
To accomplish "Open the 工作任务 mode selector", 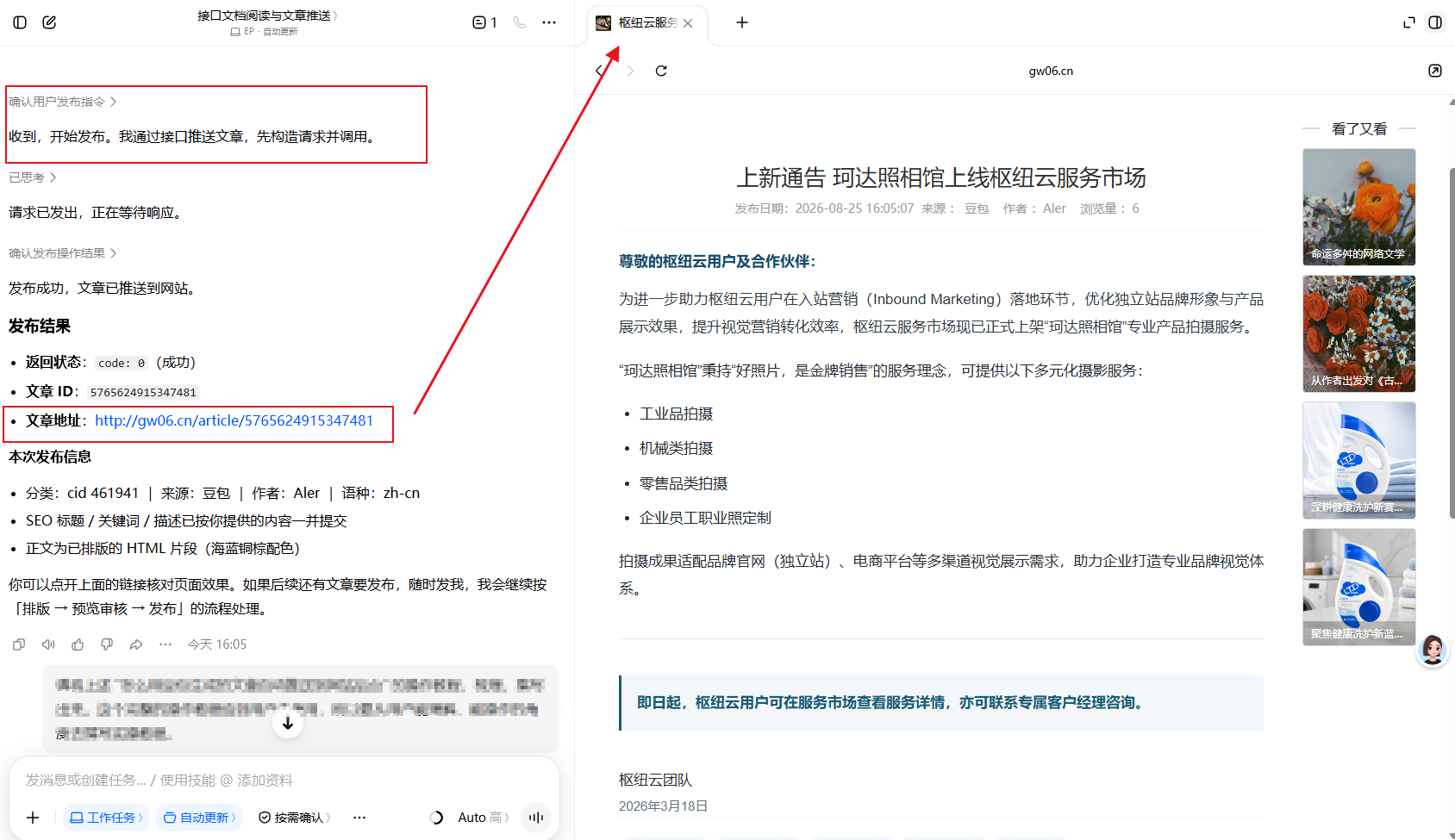I will [x=106, y=818].
